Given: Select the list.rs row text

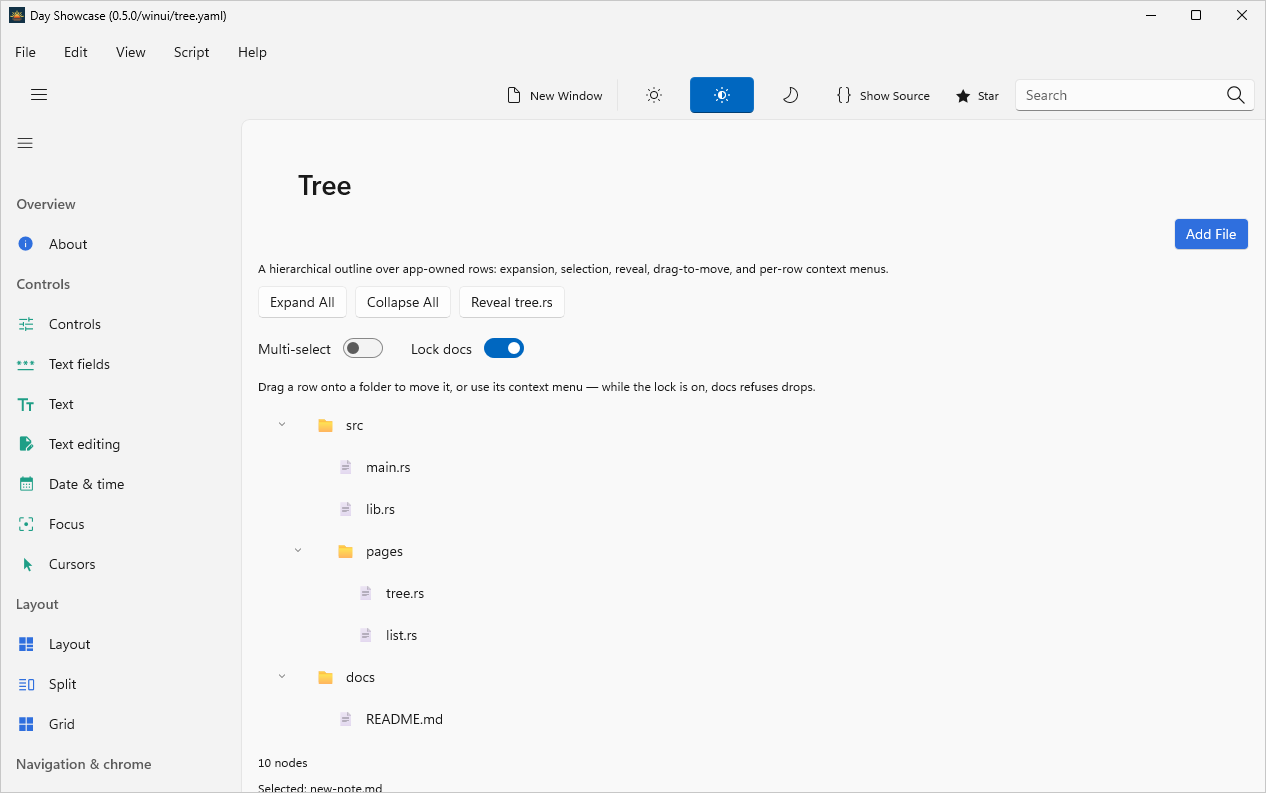Looking at the screenshot, I should coord(402,635).
